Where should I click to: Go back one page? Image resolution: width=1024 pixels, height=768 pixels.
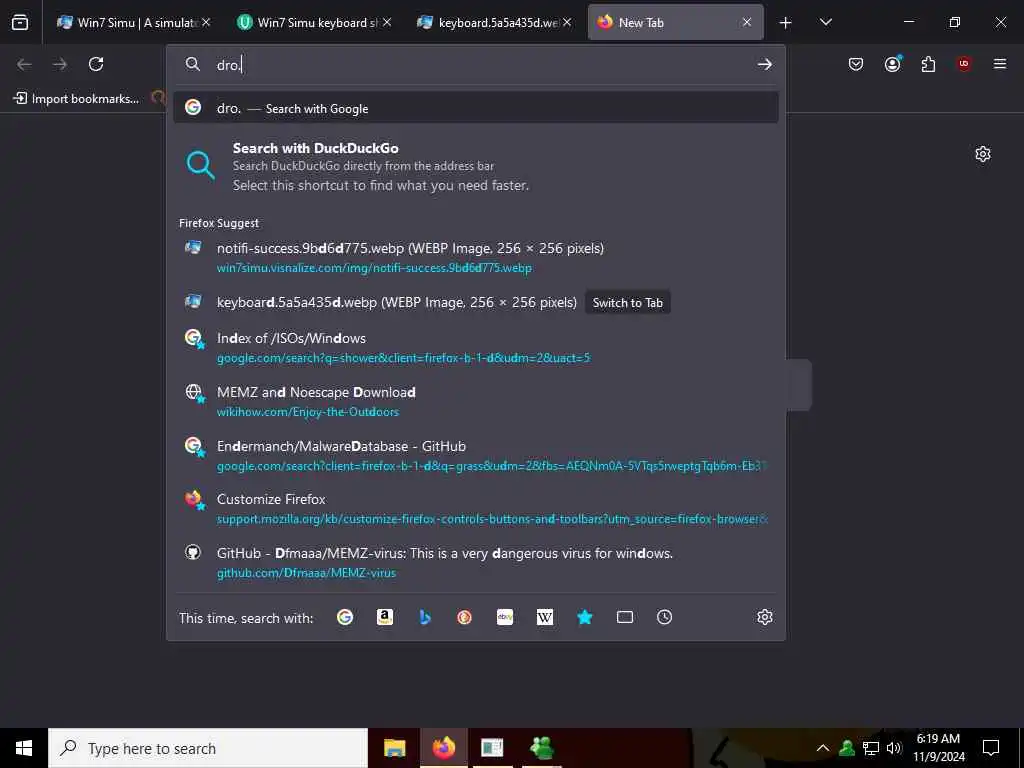24,64
